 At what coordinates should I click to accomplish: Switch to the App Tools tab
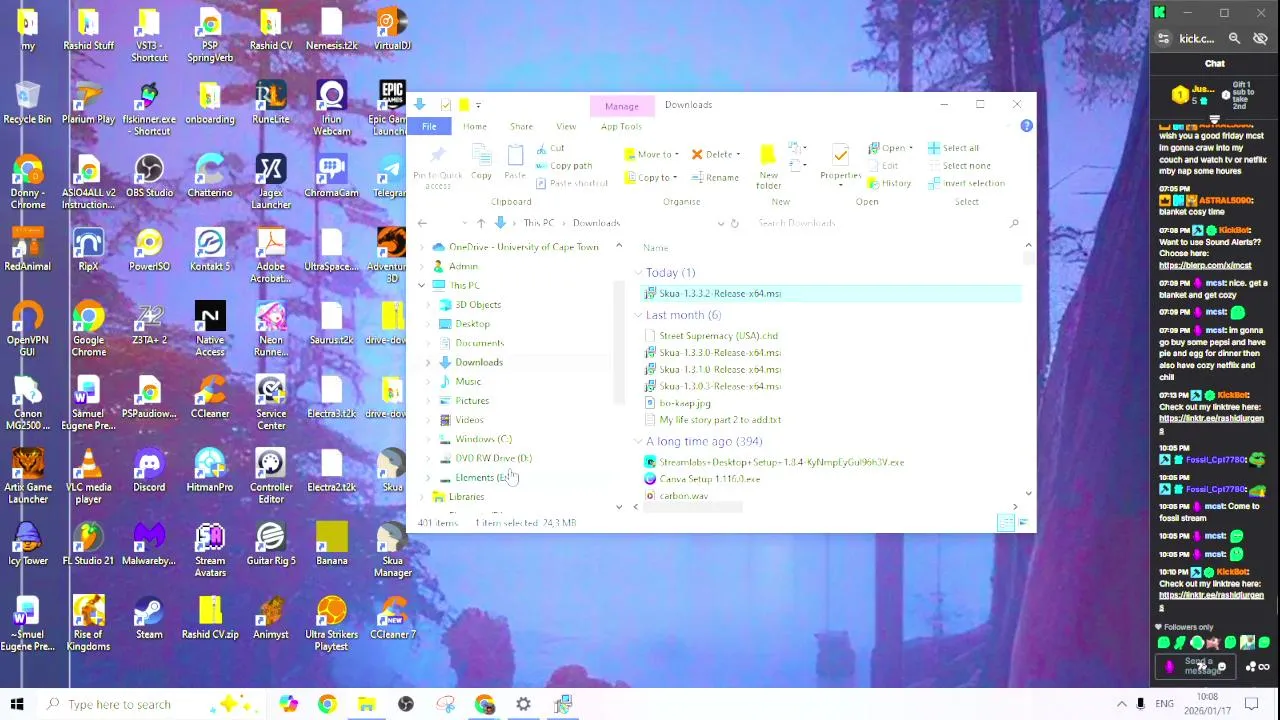[x=621, y=127]
